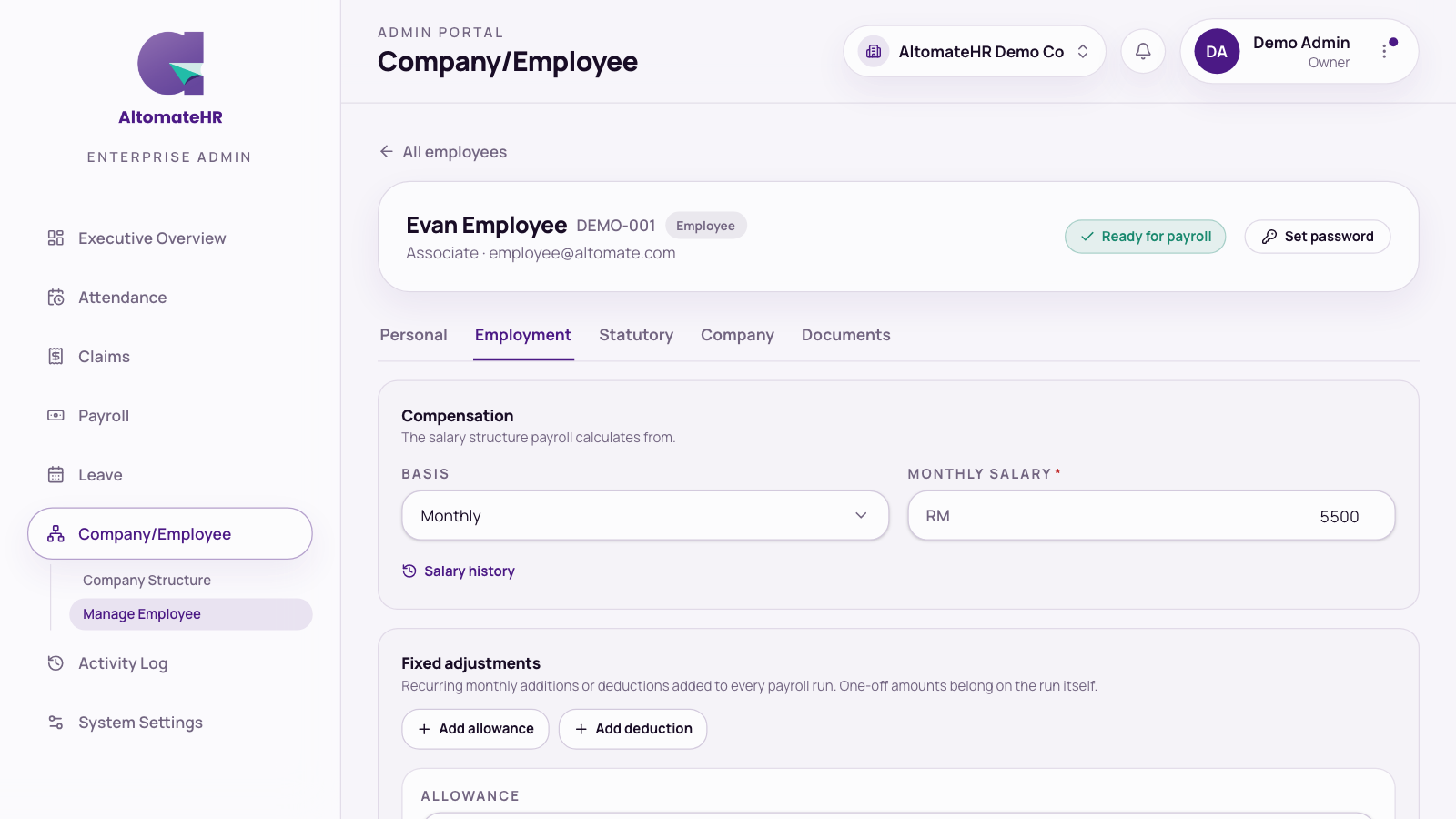1456x819 pixels.
Task: Select the Employment tab
Action: [523, 335]
